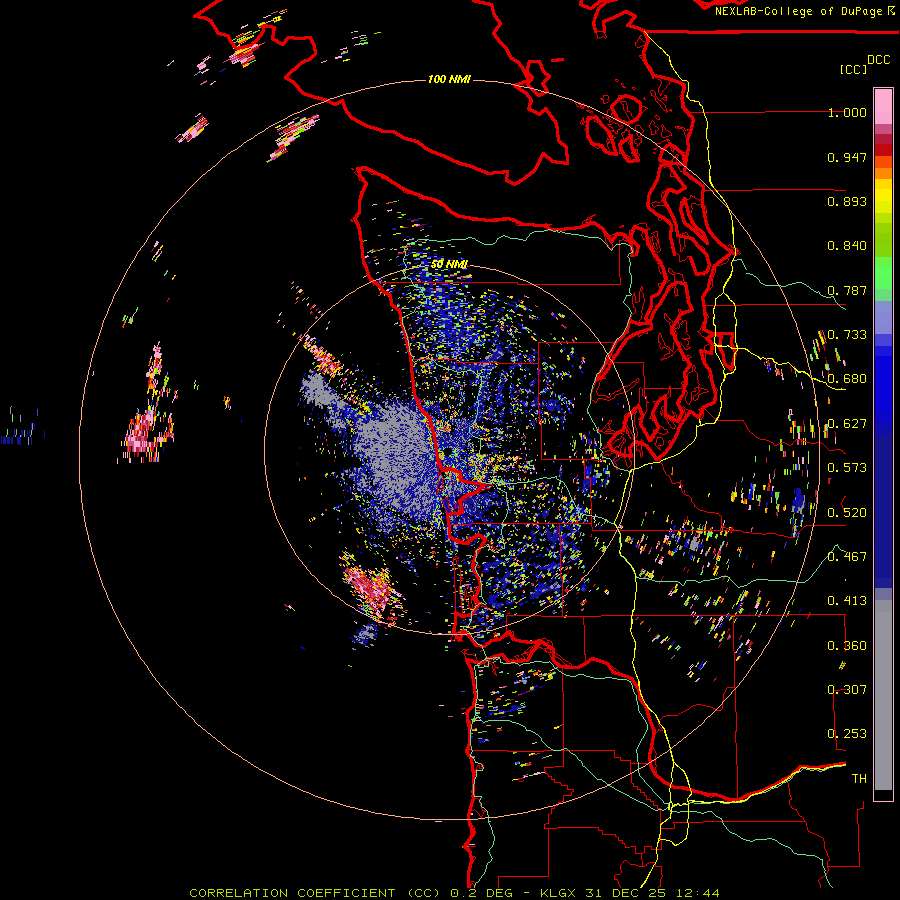Pick the yellow segment of the color bar
This screenshot has height=900, width=900.
883,196
